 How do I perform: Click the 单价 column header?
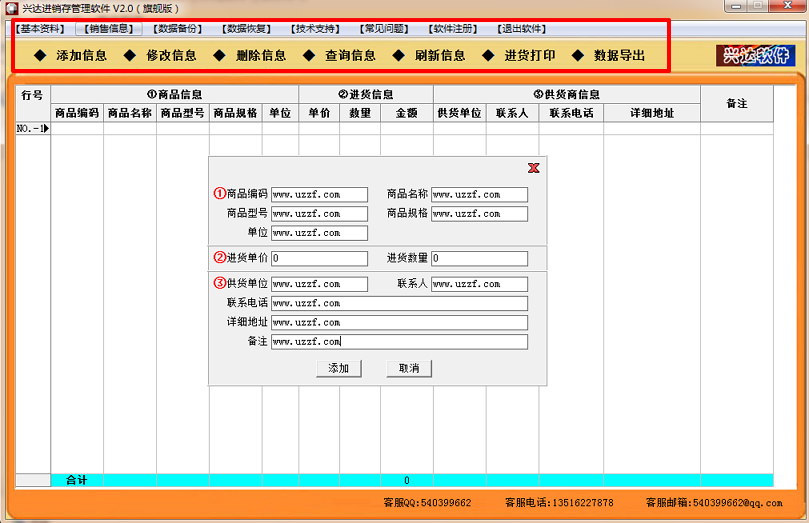[x=319, y=113]
